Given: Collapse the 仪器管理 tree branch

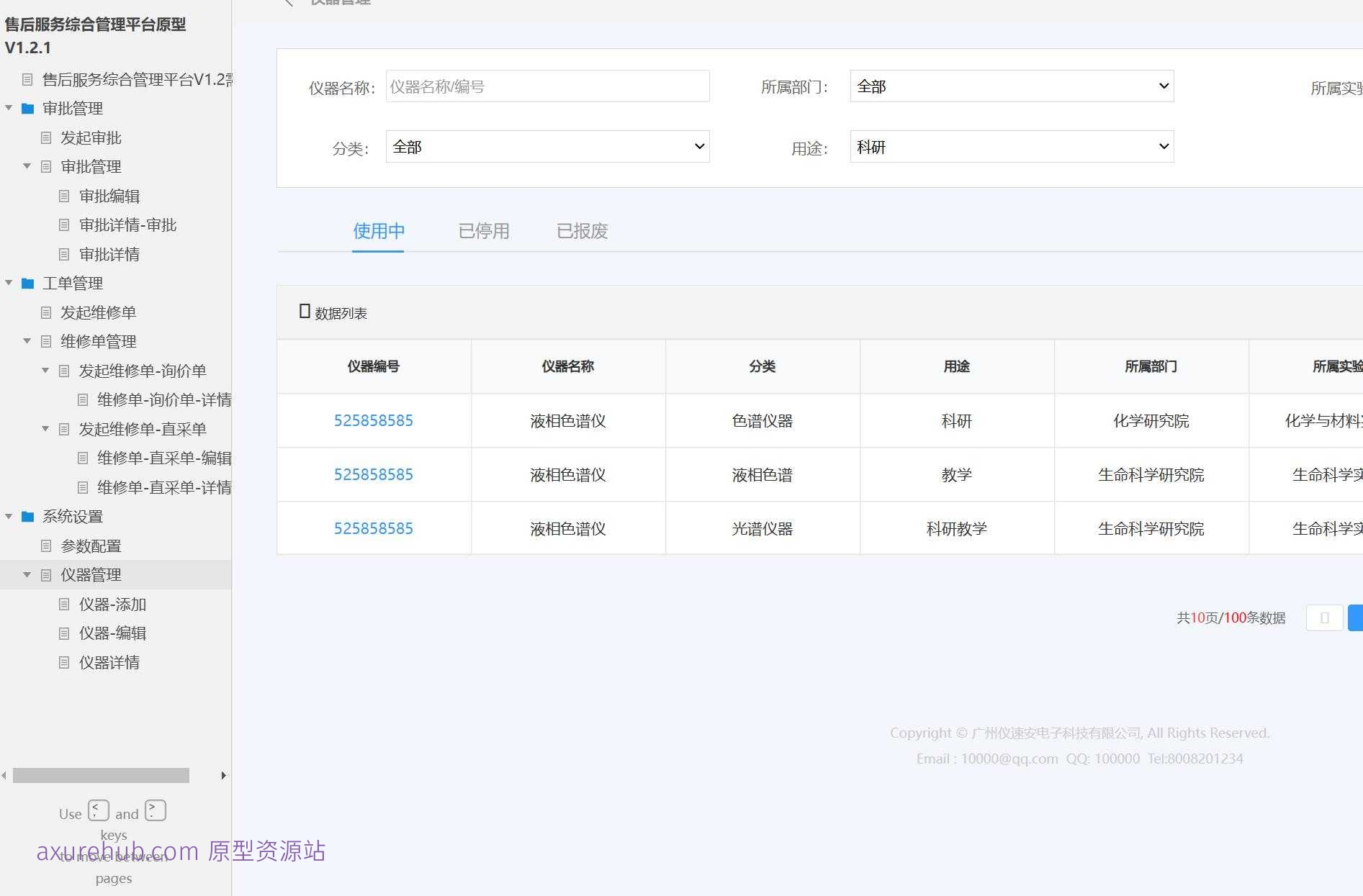Looking at the screenshot, I should 27,574.
